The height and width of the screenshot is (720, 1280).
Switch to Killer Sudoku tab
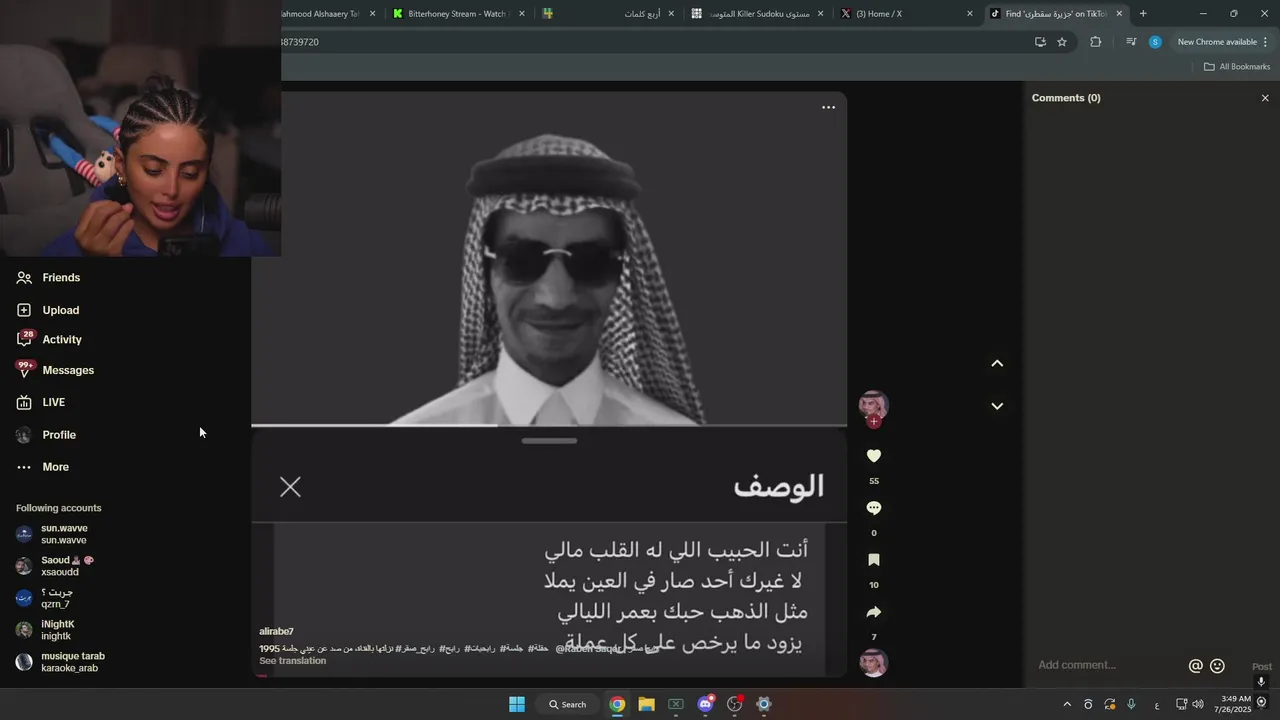pos(757,14)
